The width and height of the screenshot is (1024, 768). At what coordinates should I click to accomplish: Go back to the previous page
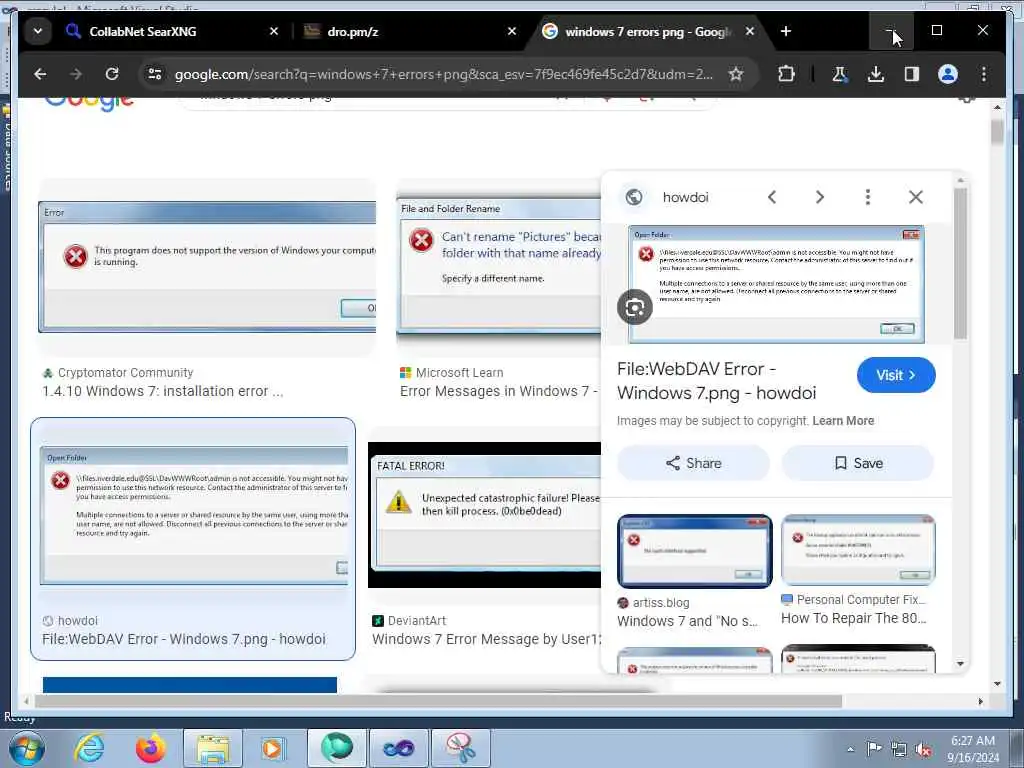(40, 74)
